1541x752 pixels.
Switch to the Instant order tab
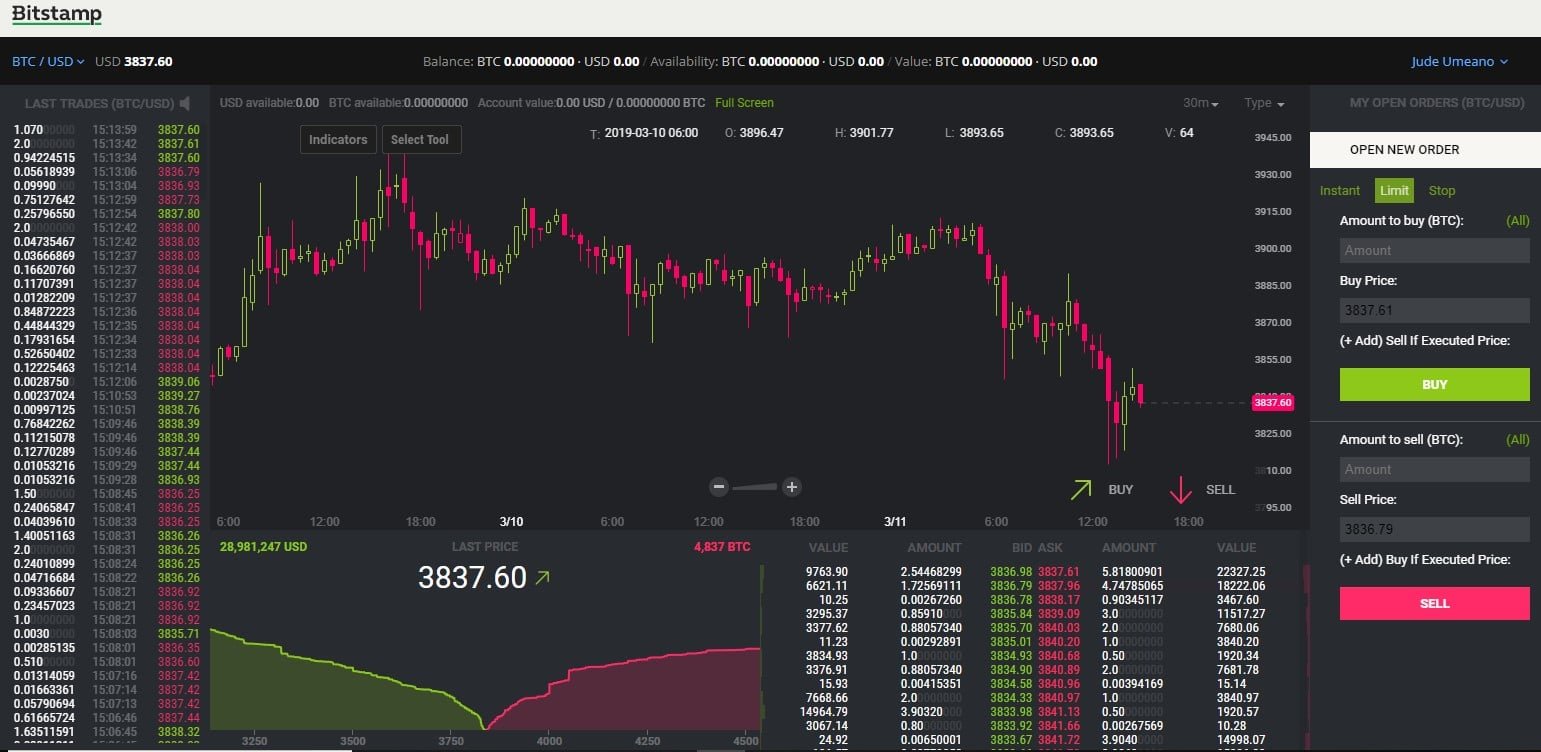tap(1340, 190)
